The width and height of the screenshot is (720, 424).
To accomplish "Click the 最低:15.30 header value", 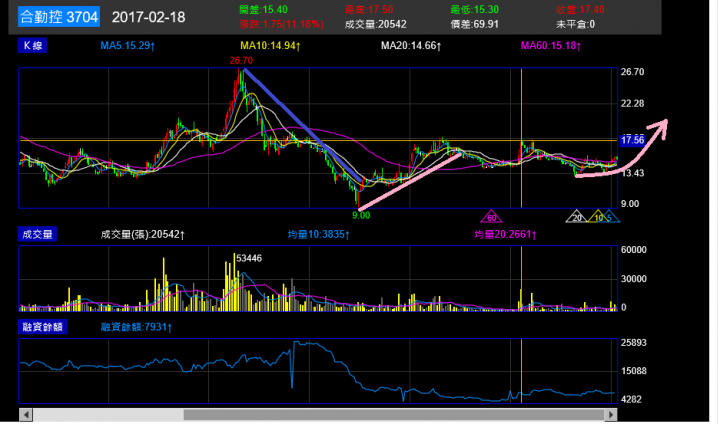I will pos(474,9).
